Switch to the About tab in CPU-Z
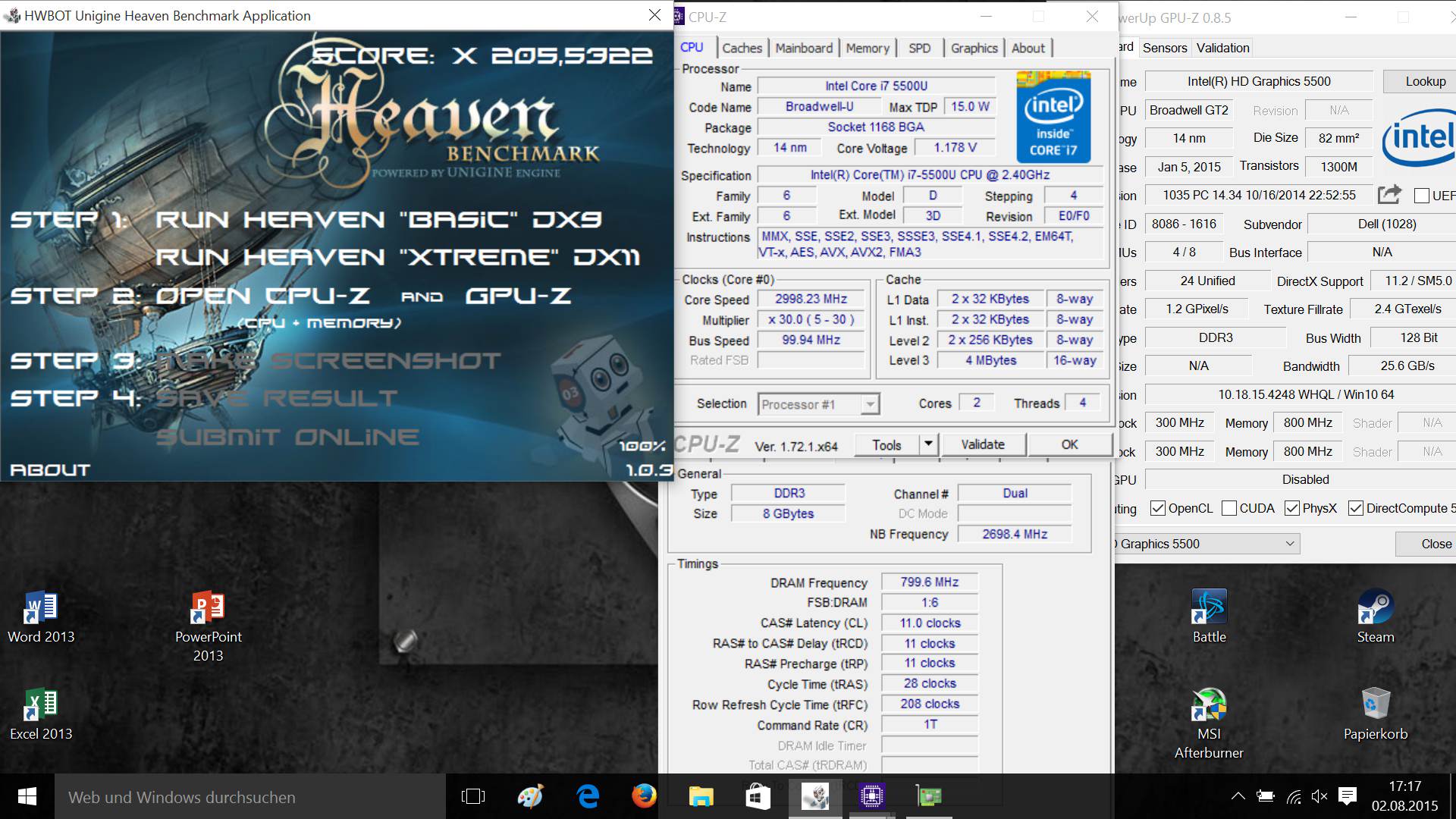The width and height of the screenshot is (1456, 819). click(1028, 48)
